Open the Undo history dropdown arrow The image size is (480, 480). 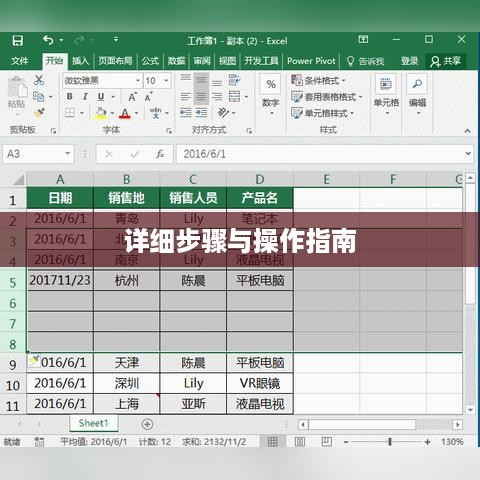coord(61,40)
